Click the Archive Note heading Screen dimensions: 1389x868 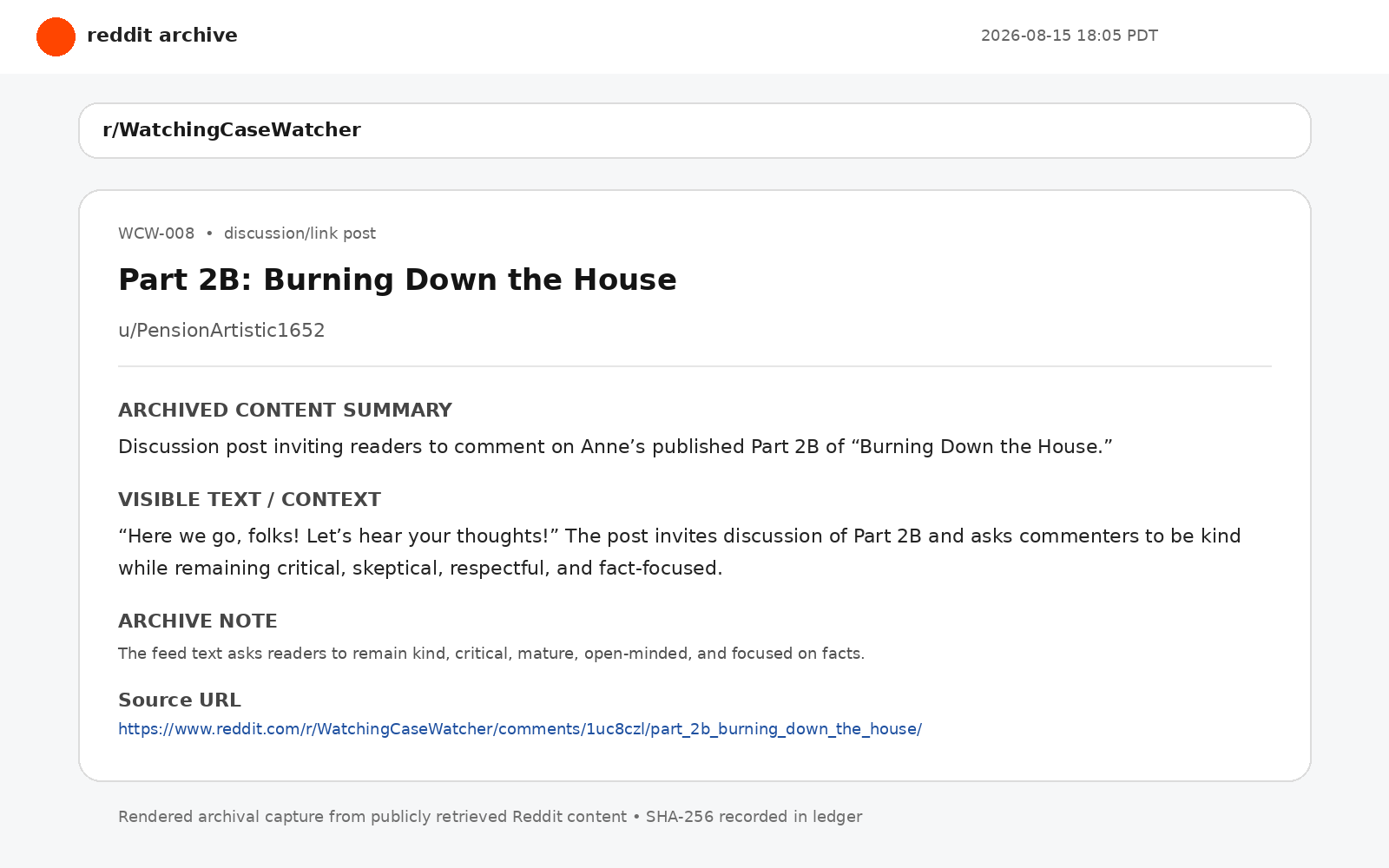pyautogui.click(x=198, y=621)
